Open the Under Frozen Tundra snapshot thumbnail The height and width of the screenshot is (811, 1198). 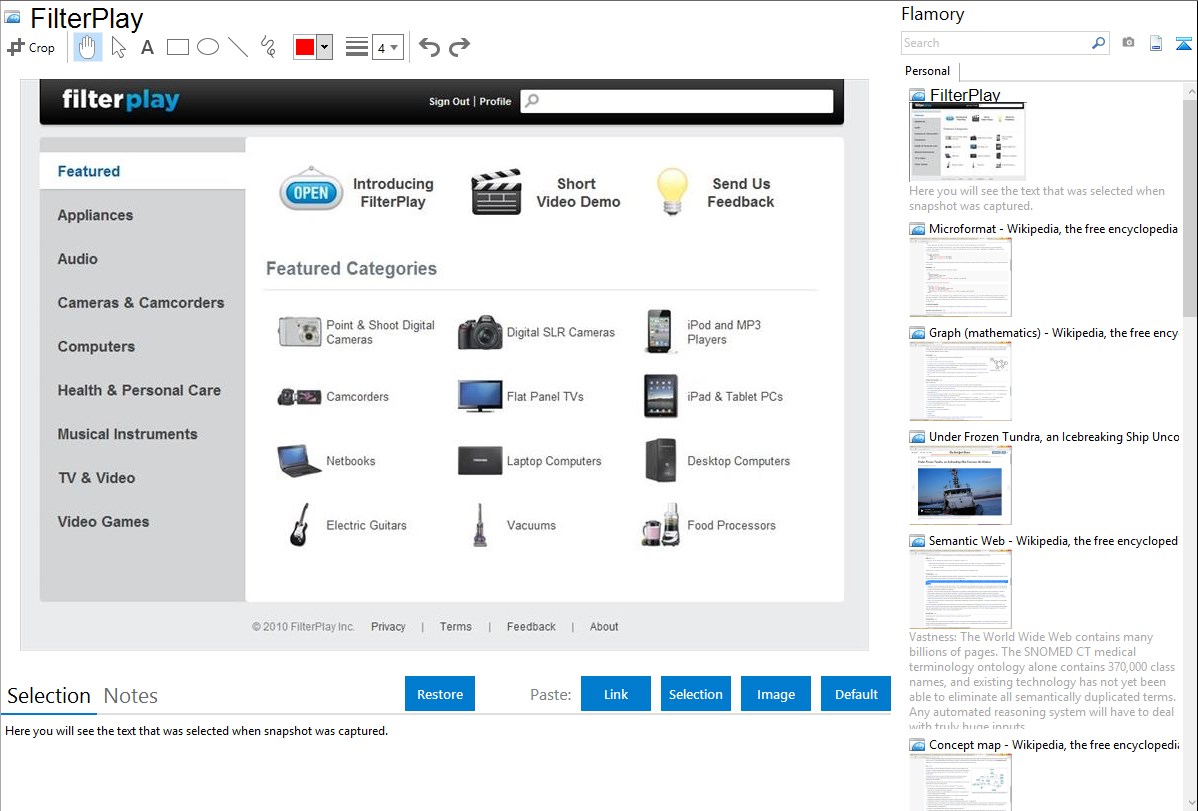point(960,485)
